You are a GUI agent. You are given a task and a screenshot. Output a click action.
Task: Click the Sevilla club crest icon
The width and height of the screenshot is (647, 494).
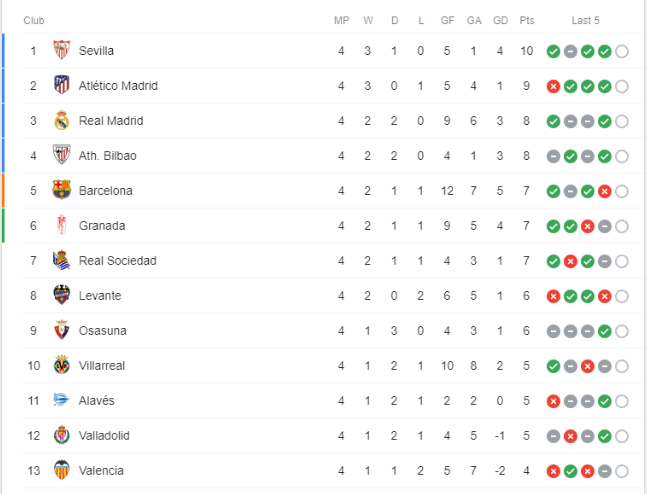coord(62,51)
